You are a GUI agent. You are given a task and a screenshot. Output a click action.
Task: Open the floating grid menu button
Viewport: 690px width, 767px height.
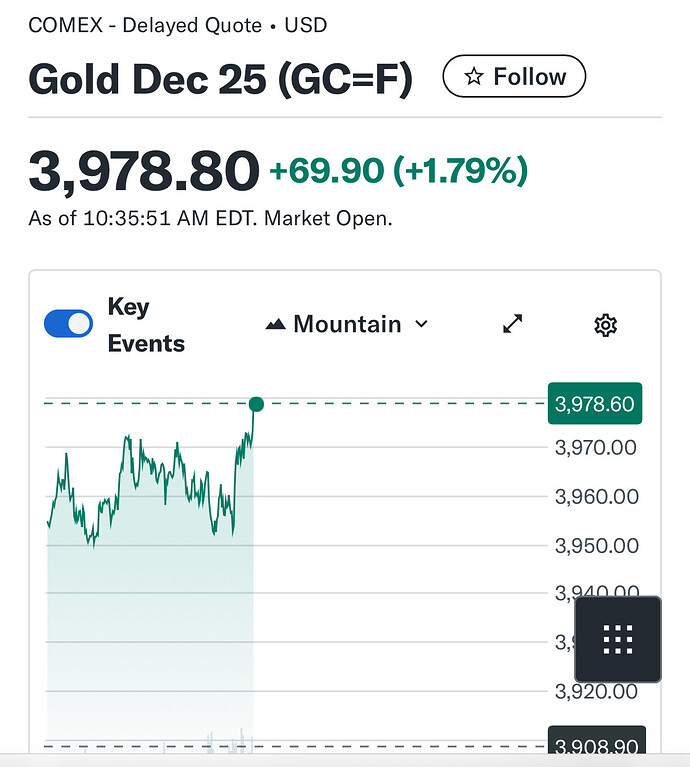tap(618, 639)
